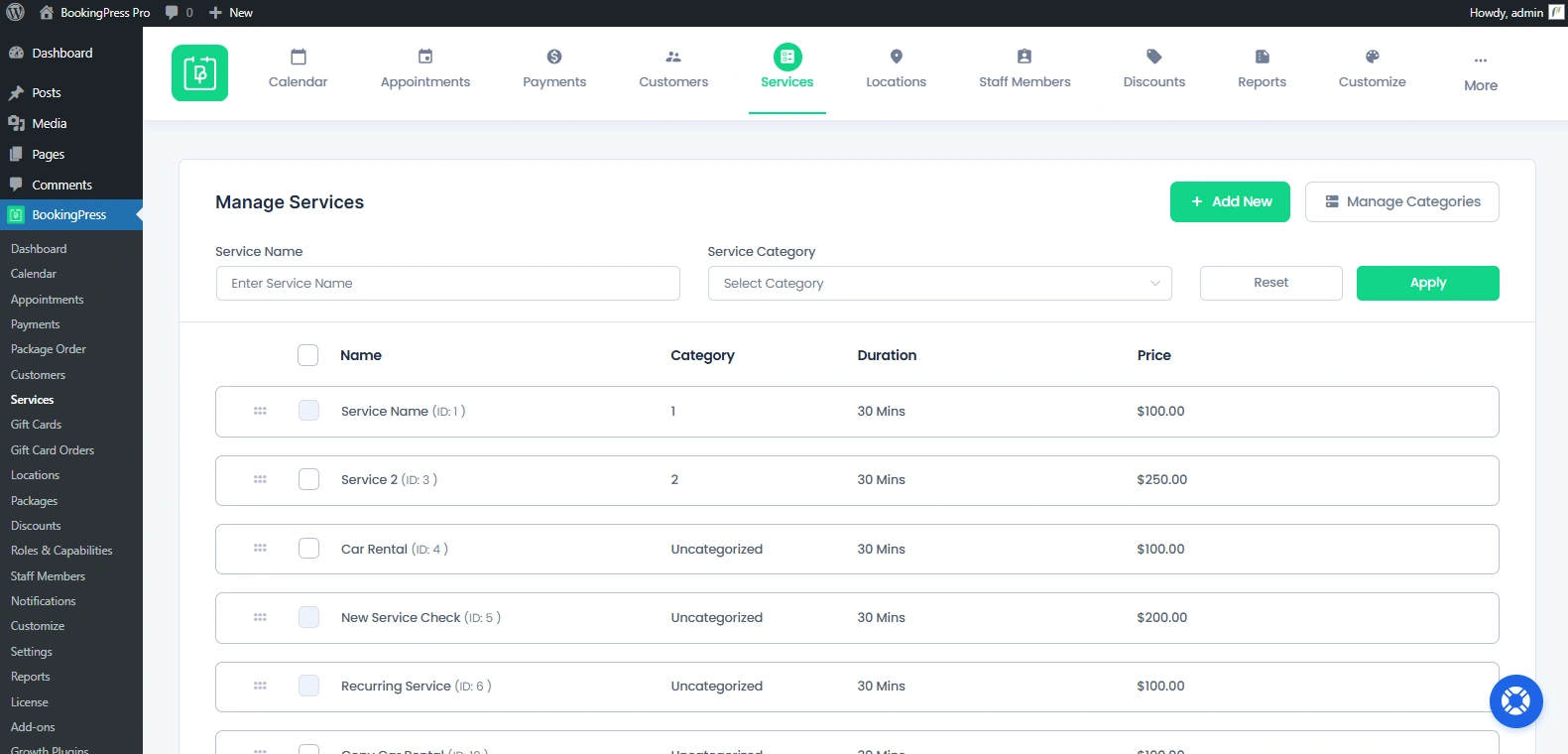Click the Customers people icon
The image size is (1568, 754).
click(673, 57)
